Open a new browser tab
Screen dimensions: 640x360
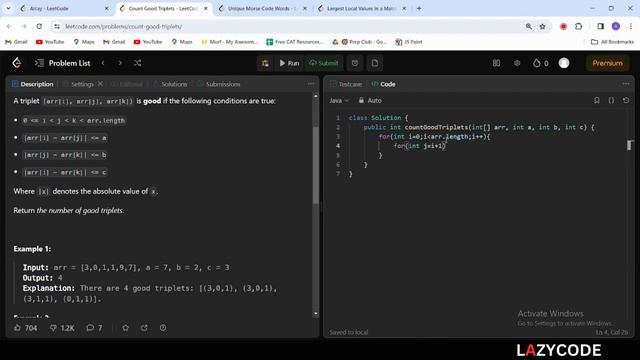(x=419, y=8)
